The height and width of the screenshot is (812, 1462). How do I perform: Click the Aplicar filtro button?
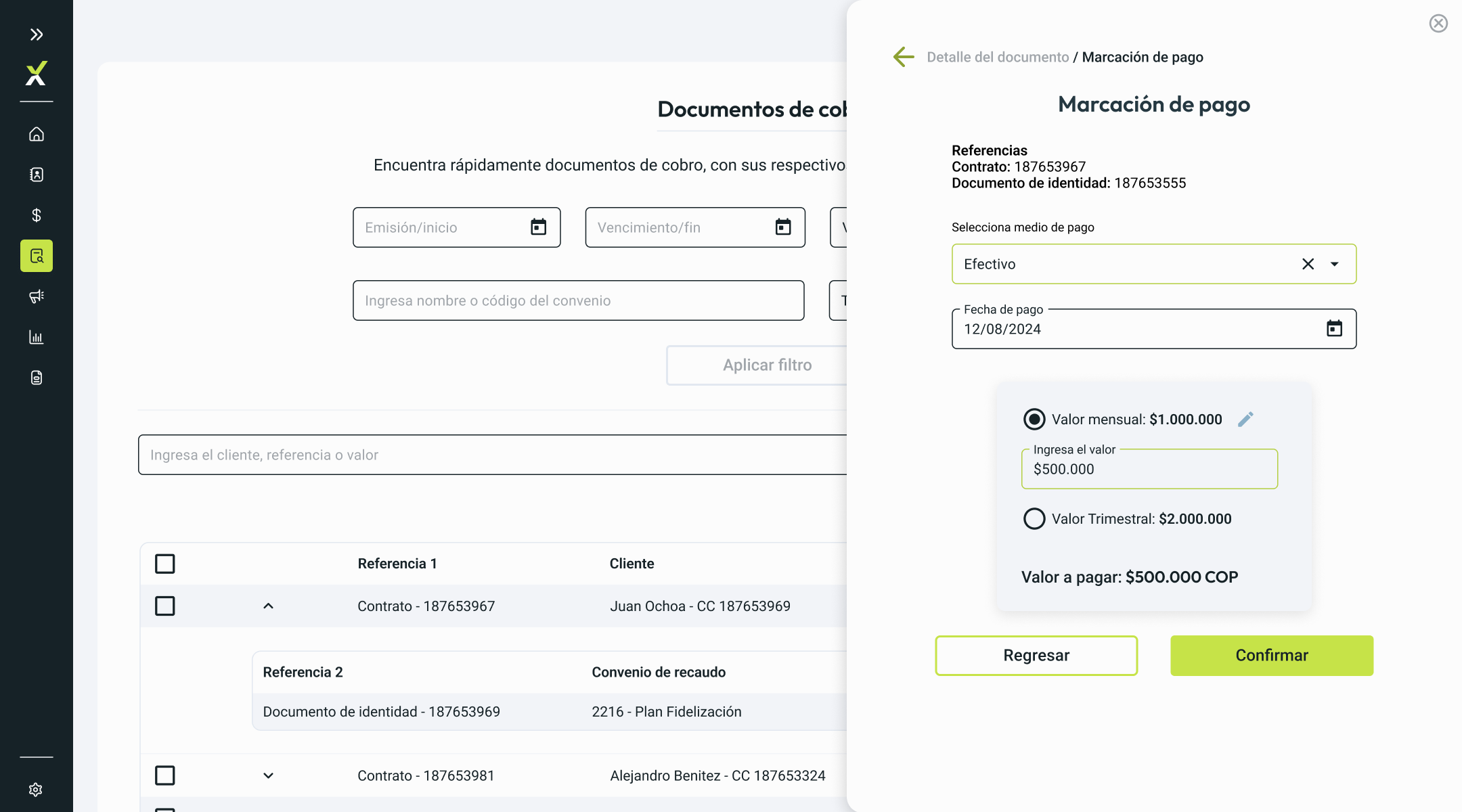click(x=757, y=365)
